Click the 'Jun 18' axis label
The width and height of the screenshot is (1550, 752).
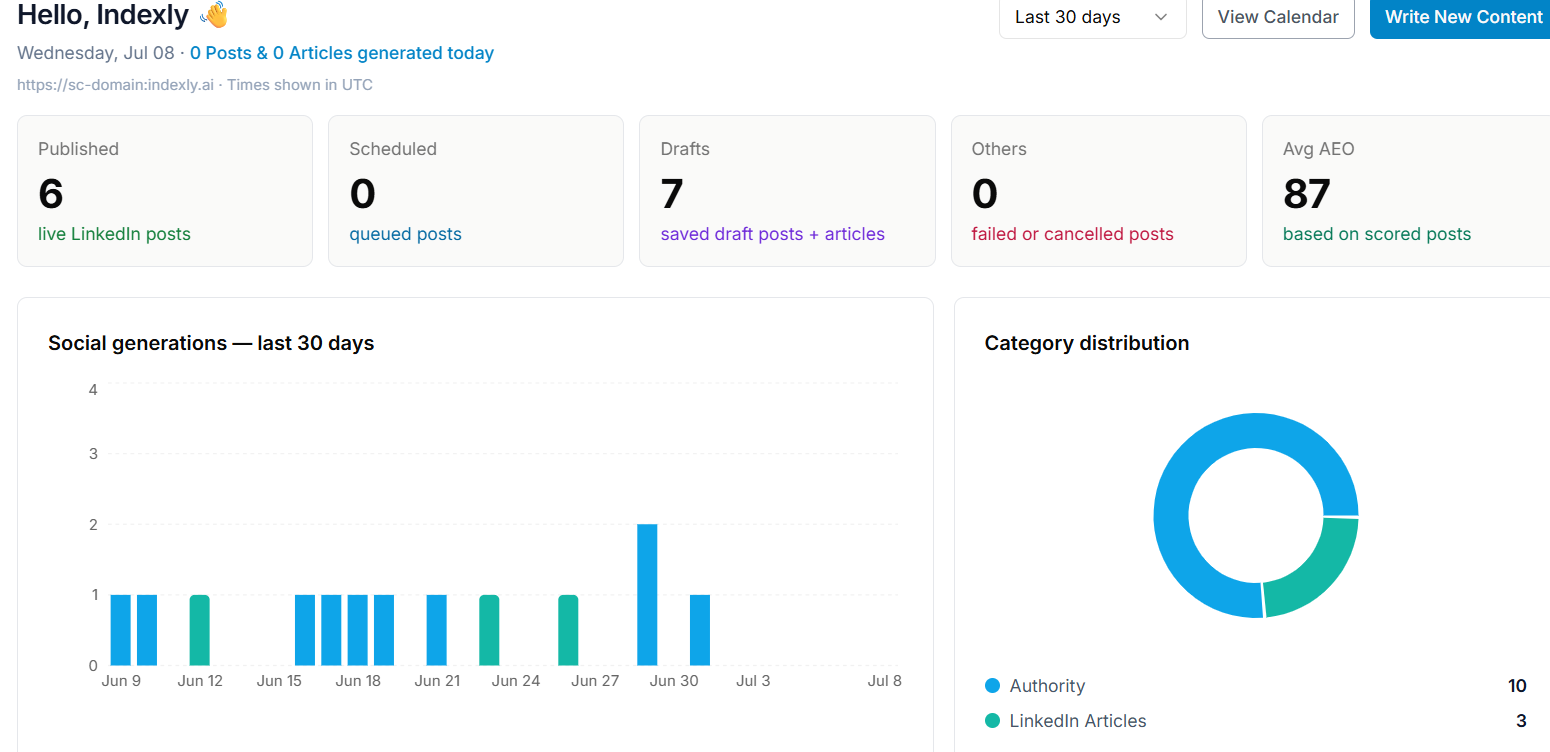coord(358,681)
